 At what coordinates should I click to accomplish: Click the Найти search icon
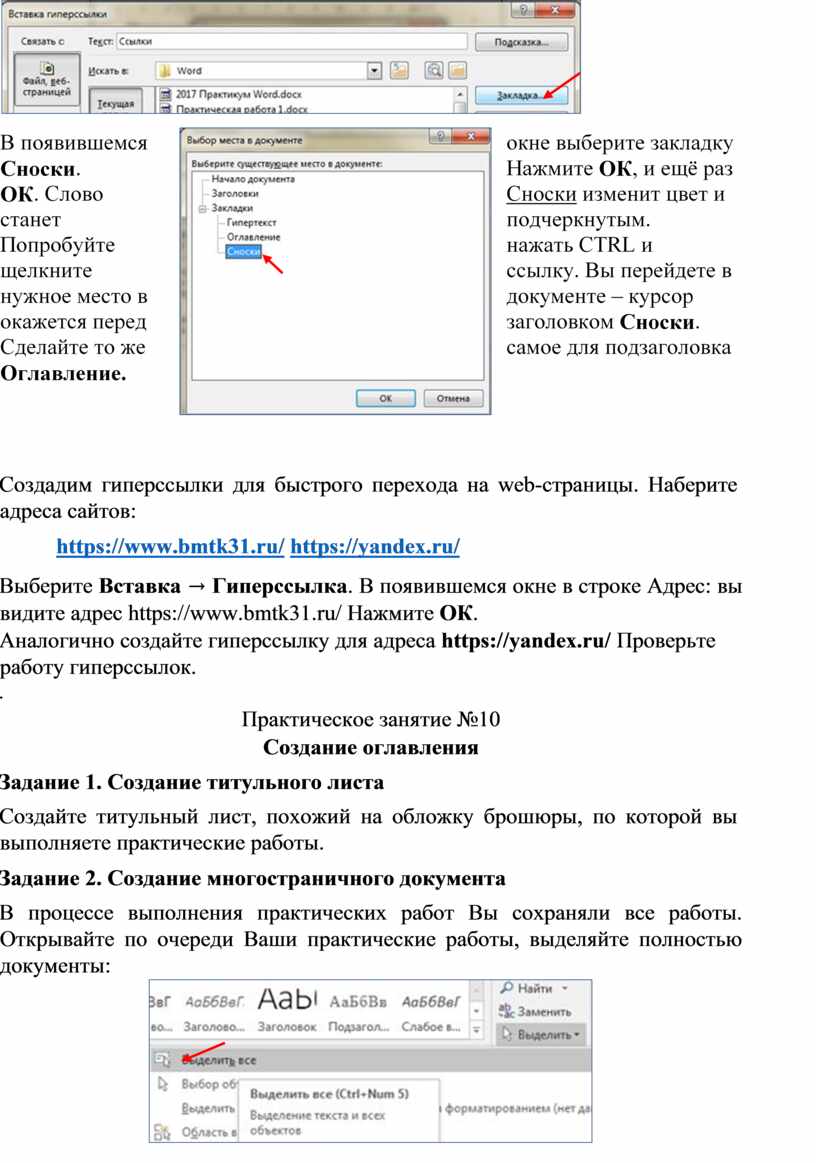pyautogui.click(x=507, y=988)
